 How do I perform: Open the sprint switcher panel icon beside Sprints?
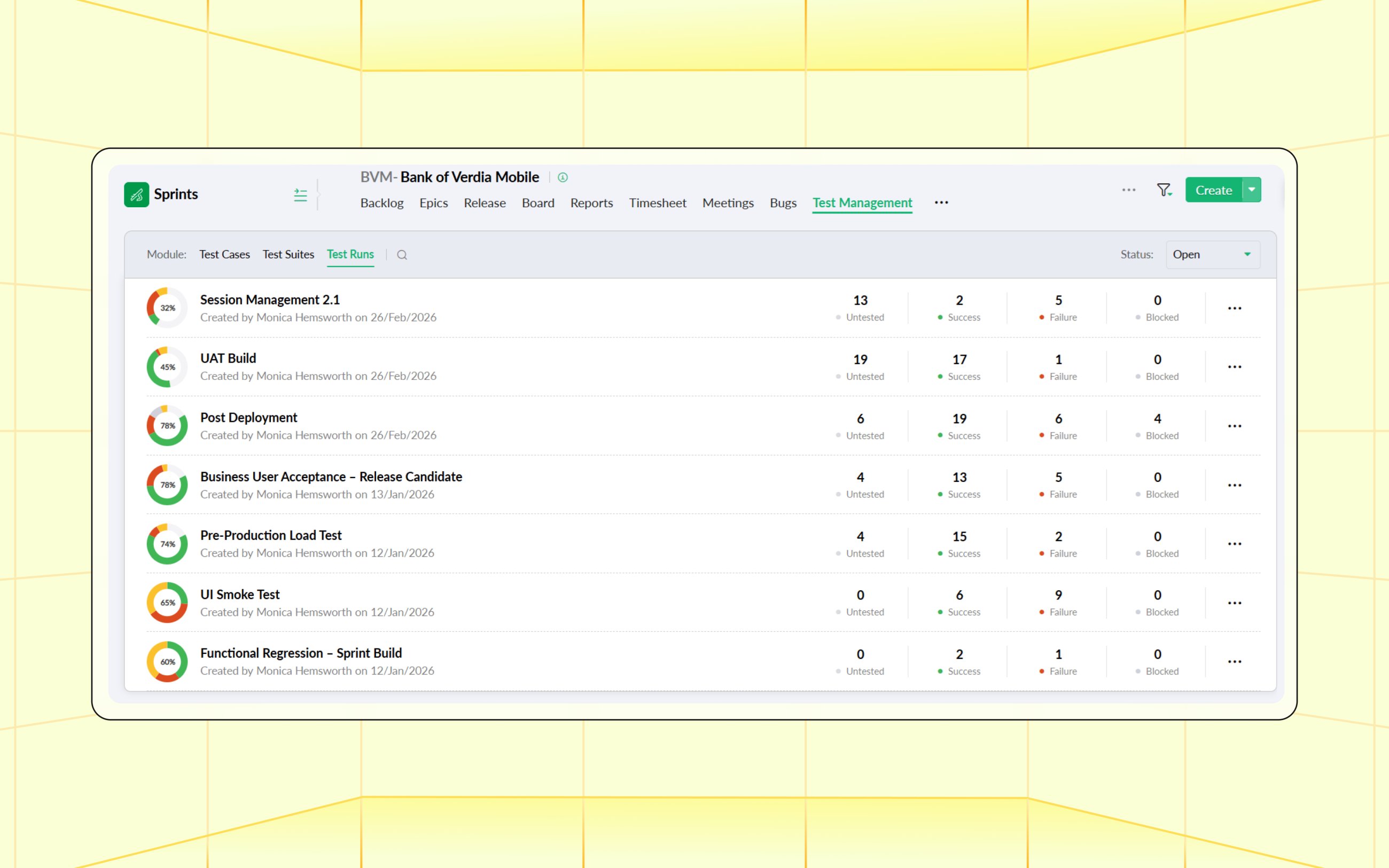[x=300, y=194]
